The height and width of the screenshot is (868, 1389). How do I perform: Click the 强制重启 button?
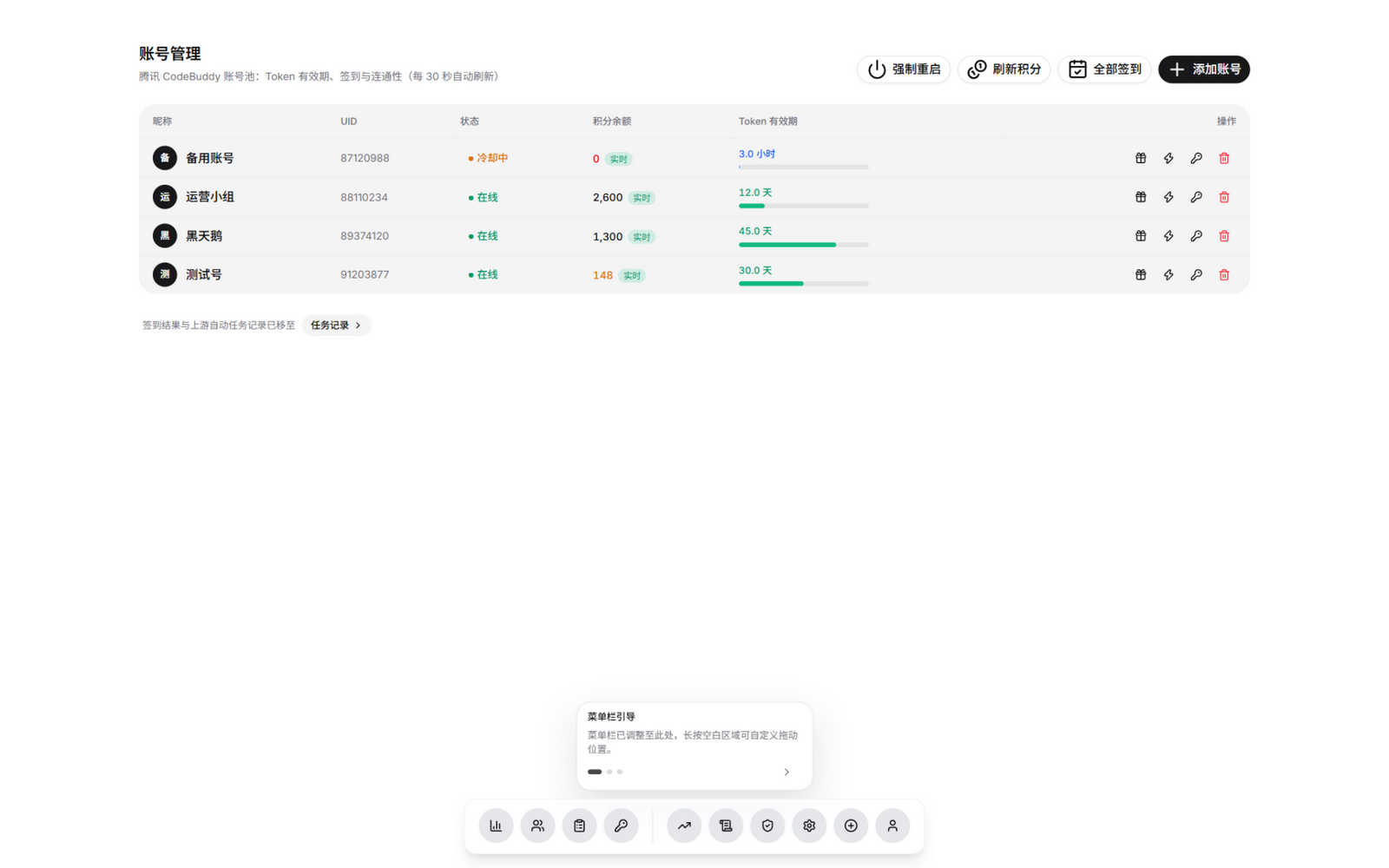pyautogui.click(x=904, y=69)
